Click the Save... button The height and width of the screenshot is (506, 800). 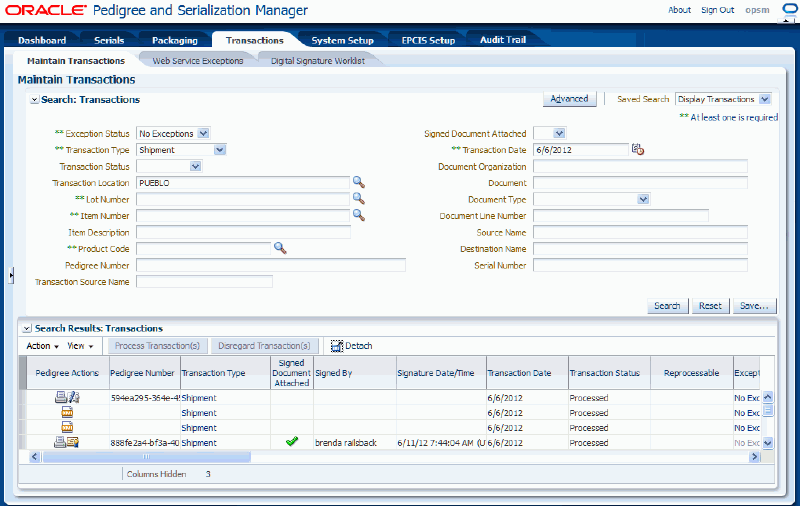754,306
